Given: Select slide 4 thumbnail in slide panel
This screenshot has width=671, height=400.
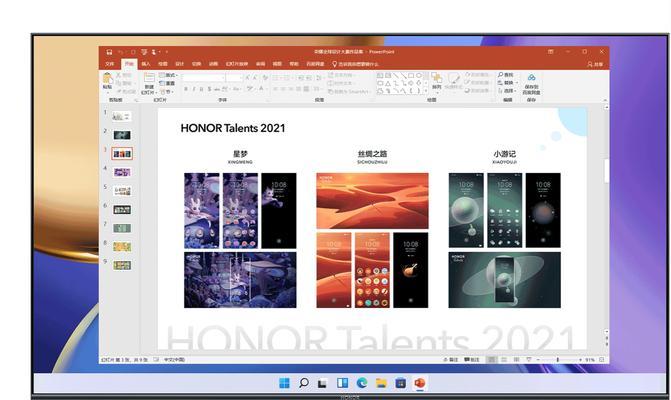Looking at the screenshot, I should click(122, 172).
